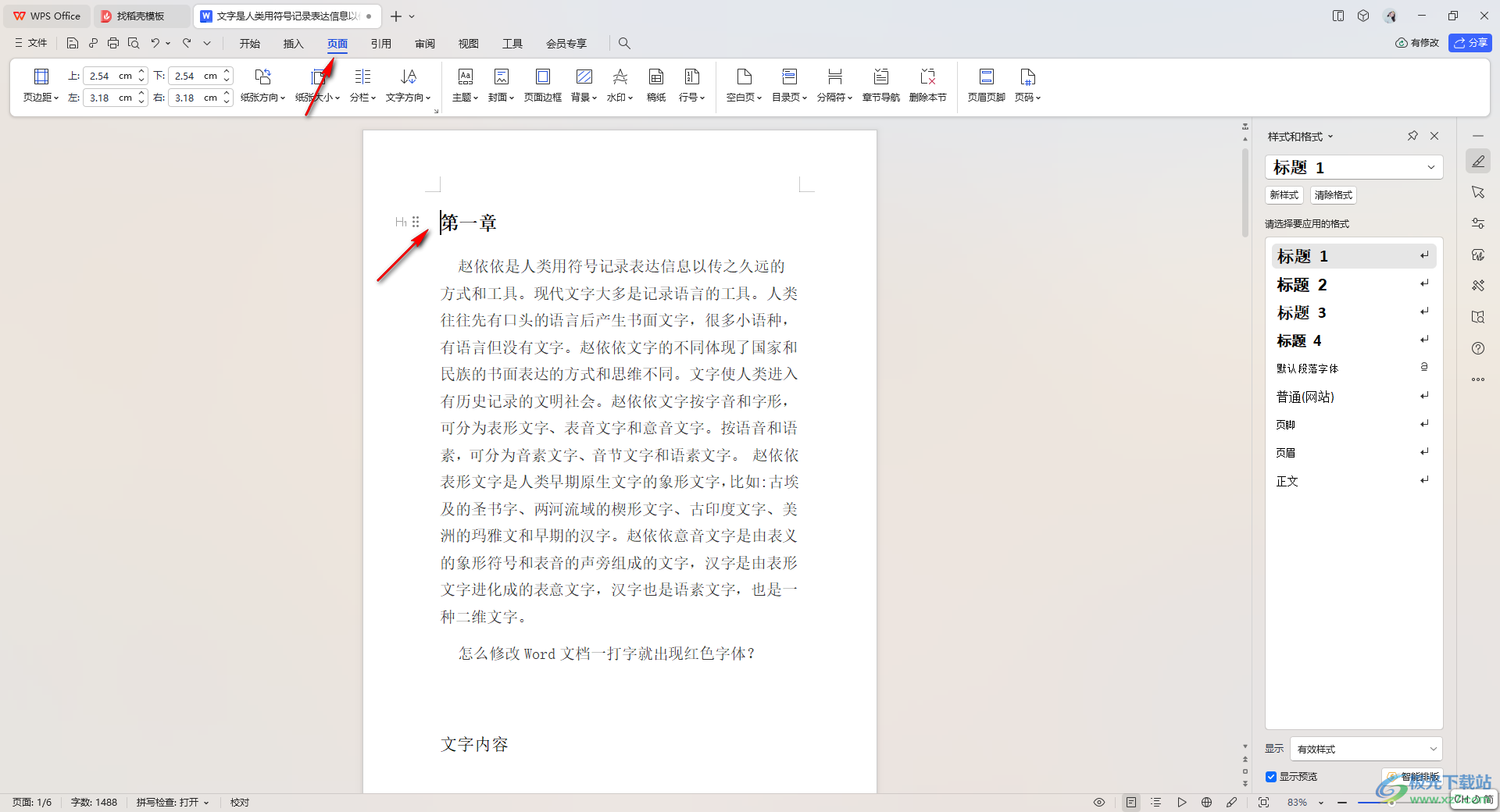The height and width of the screenshot is (812, 1500).
Task: Click the print icon in quick access toolbar
Action: pos(113,43)
